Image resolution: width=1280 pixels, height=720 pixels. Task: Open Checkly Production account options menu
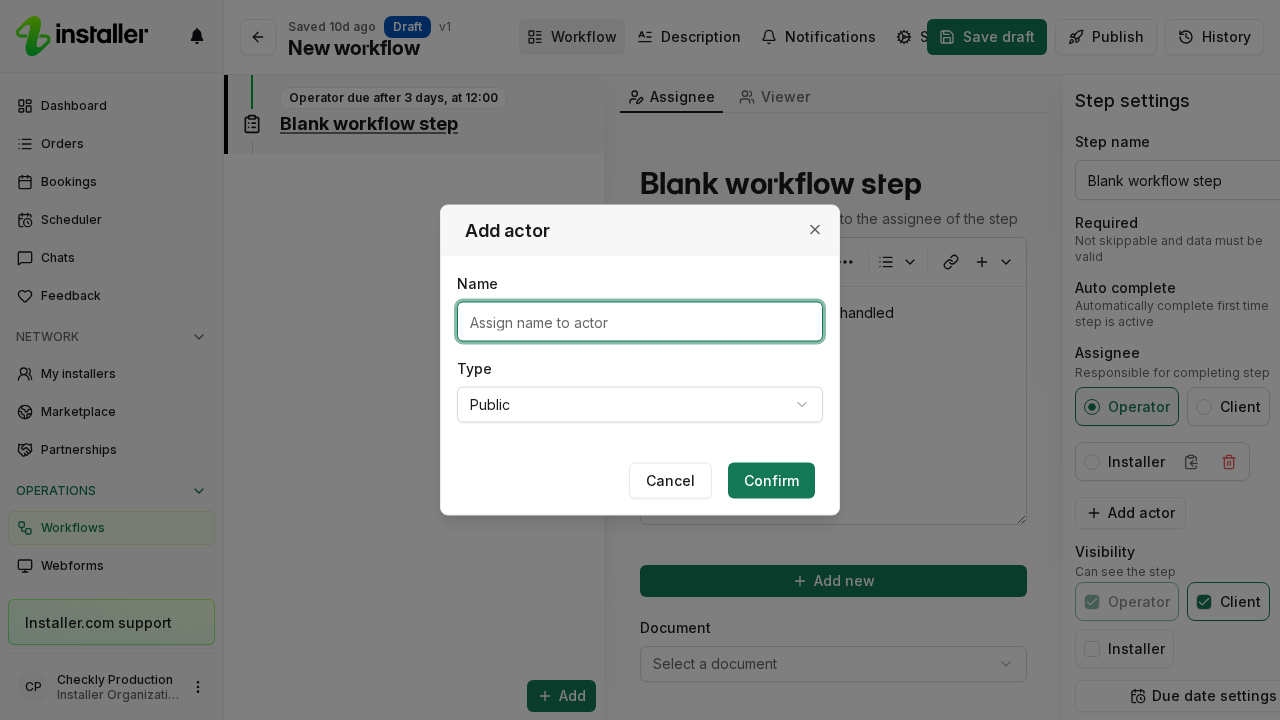pos(198,687)
